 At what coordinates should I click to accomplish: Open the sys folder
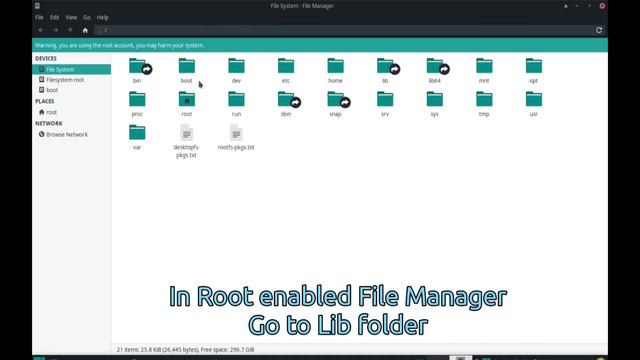pos(435,100)
